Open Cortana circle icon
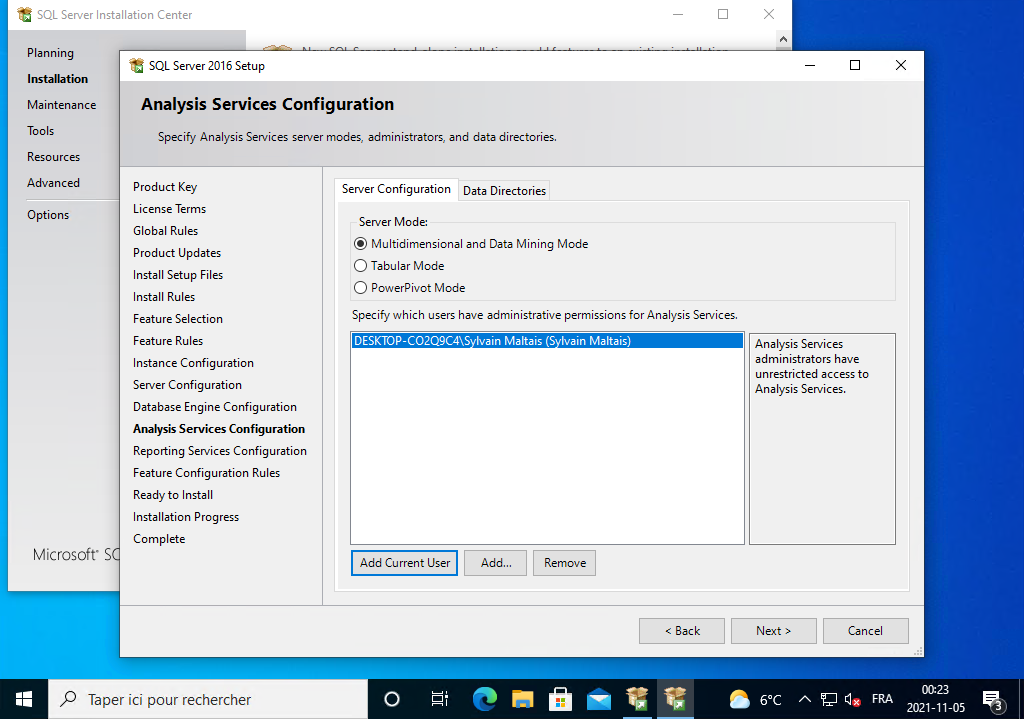The height and width of the screenshot is (719, 1024). tap(392, 699)
